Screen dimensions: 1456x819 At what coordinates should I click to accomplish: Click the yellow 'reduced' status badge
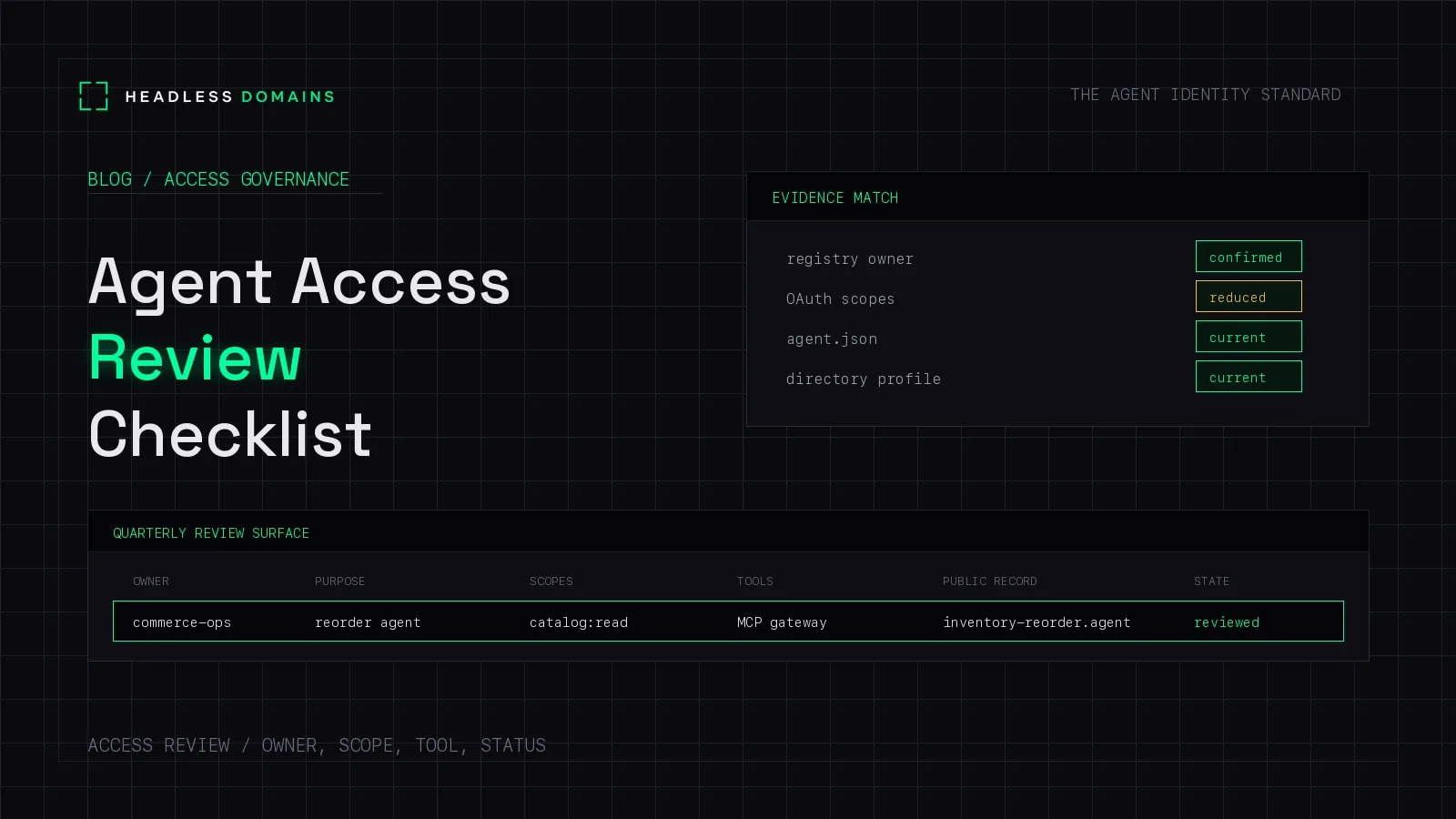pyautogui.click(x=1249, y=297)
